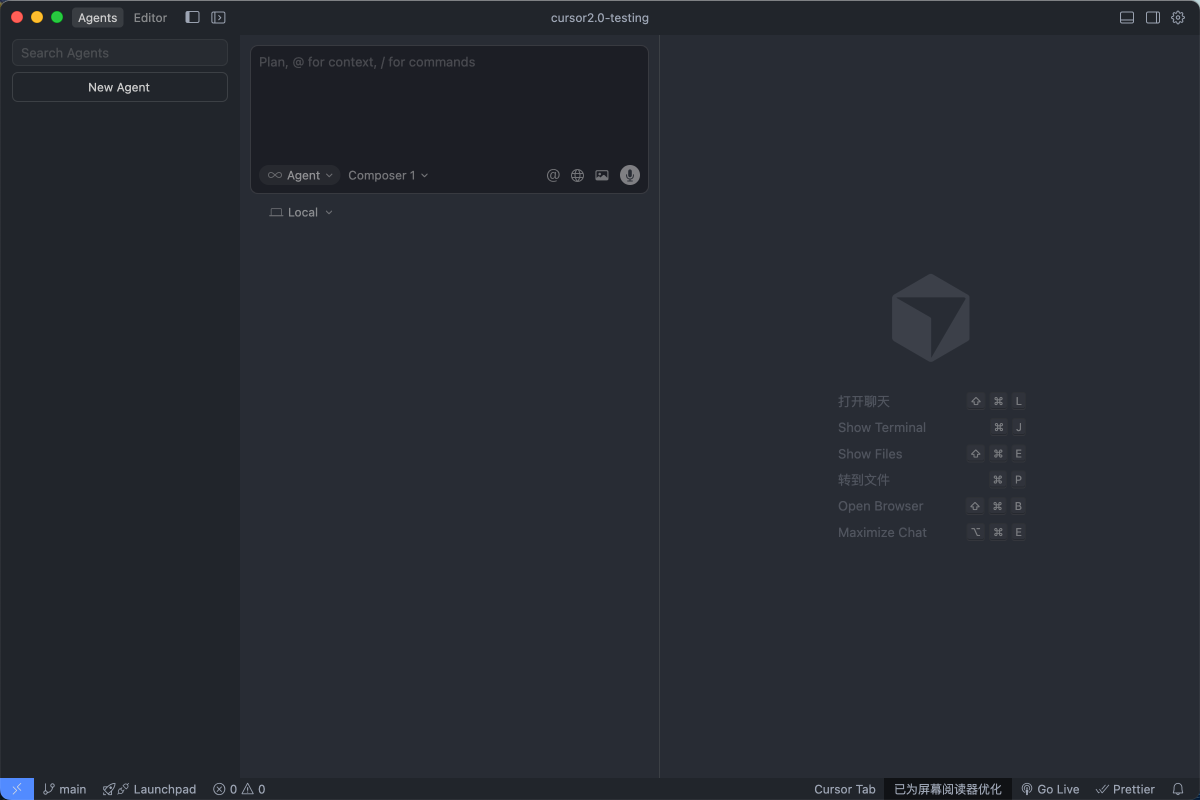
Task: Select the Agents tab
Action: [x=98, y=17]
